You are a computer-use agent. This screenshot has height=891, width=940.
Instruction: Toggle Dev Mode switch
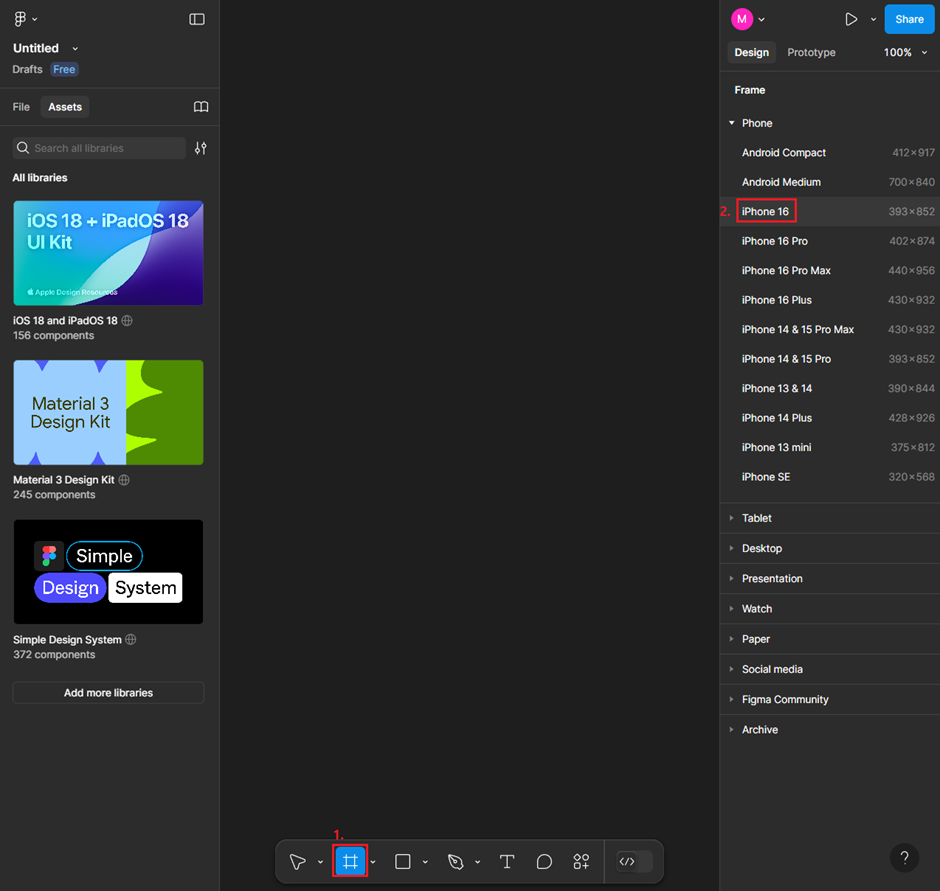click(x=635, y=862)
